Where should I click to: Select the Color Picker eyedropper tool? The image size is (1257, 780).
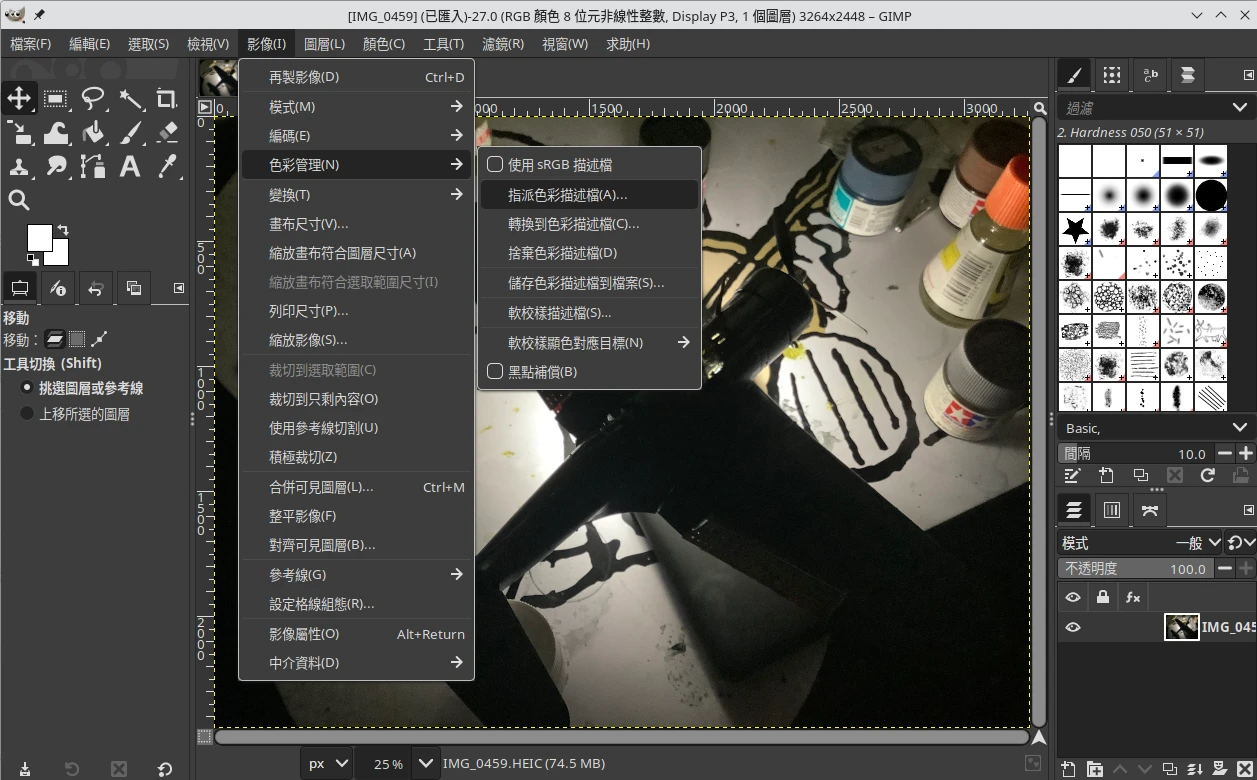pyautogui.click(x=167, y=166)
